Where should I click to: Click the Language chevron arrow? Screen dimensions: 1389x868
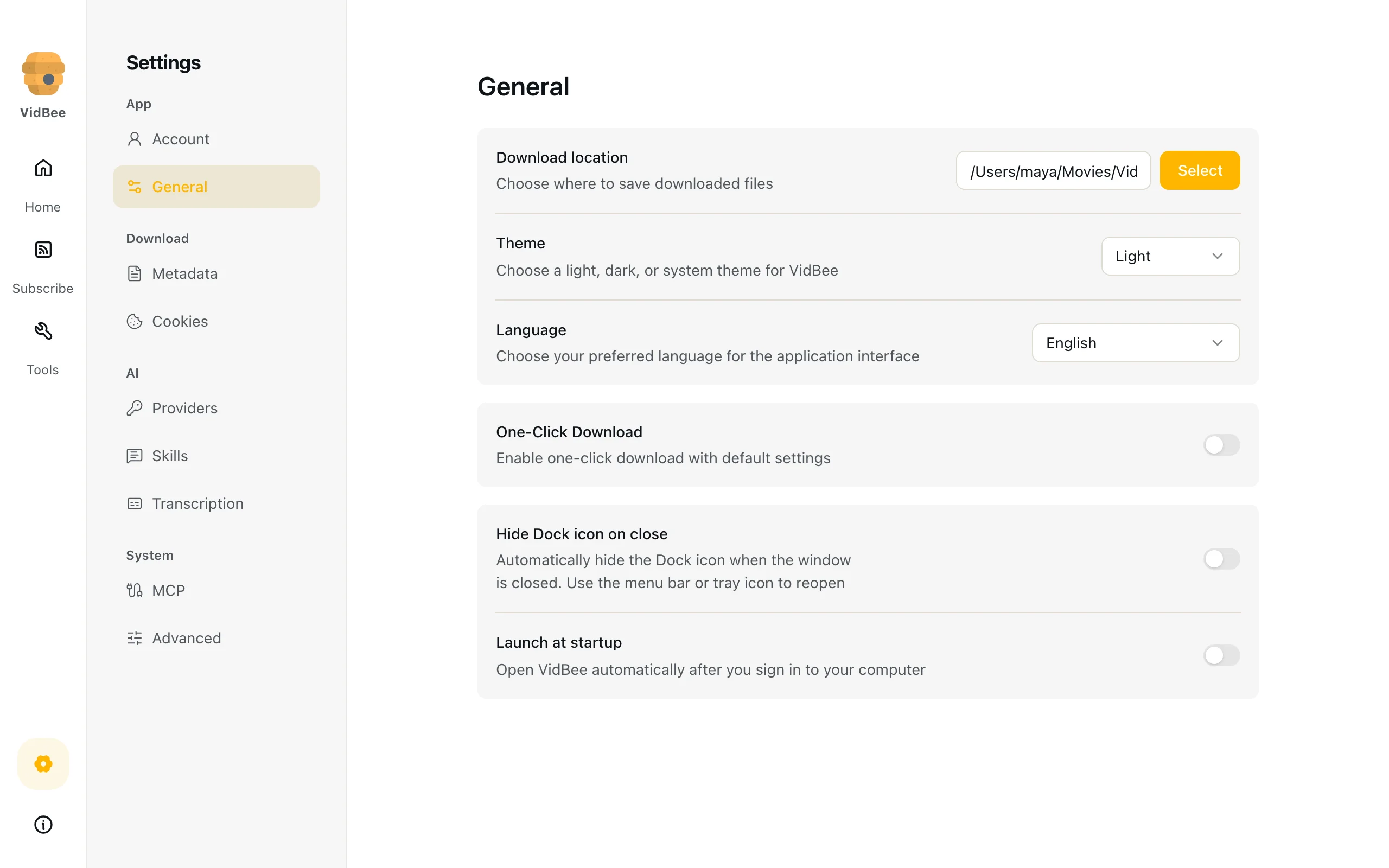1218,343
